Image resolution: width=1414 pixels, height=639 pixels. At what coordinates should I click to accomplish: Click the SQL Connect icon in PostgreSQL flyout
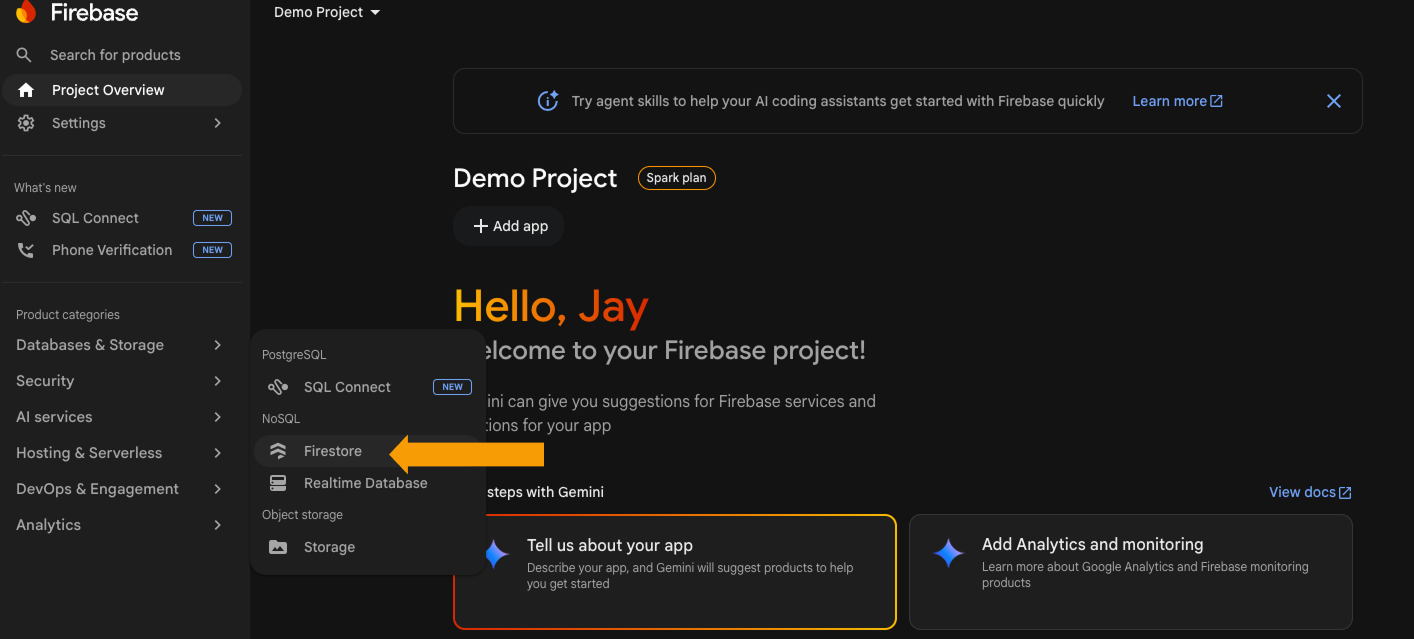[x=278, y=387]
